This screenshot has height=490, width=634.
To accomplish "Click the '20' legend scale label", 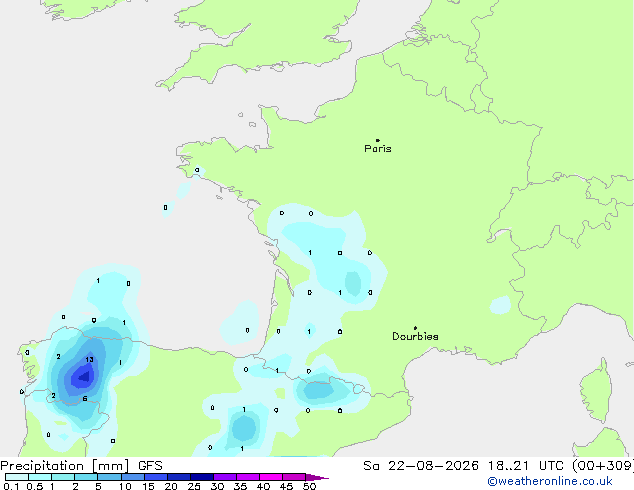I will coord(171,486).
